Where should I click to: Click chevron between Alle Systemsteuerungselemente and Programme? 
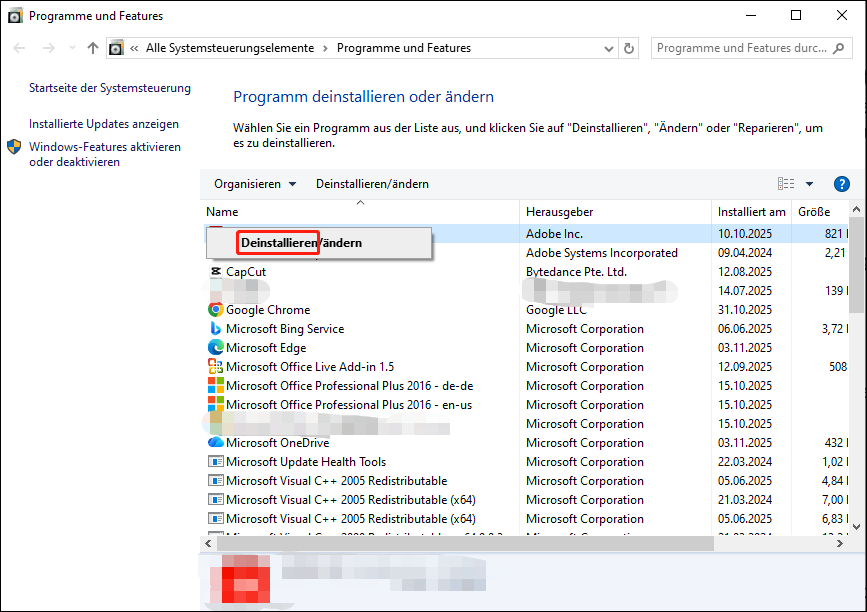point(325,49)
